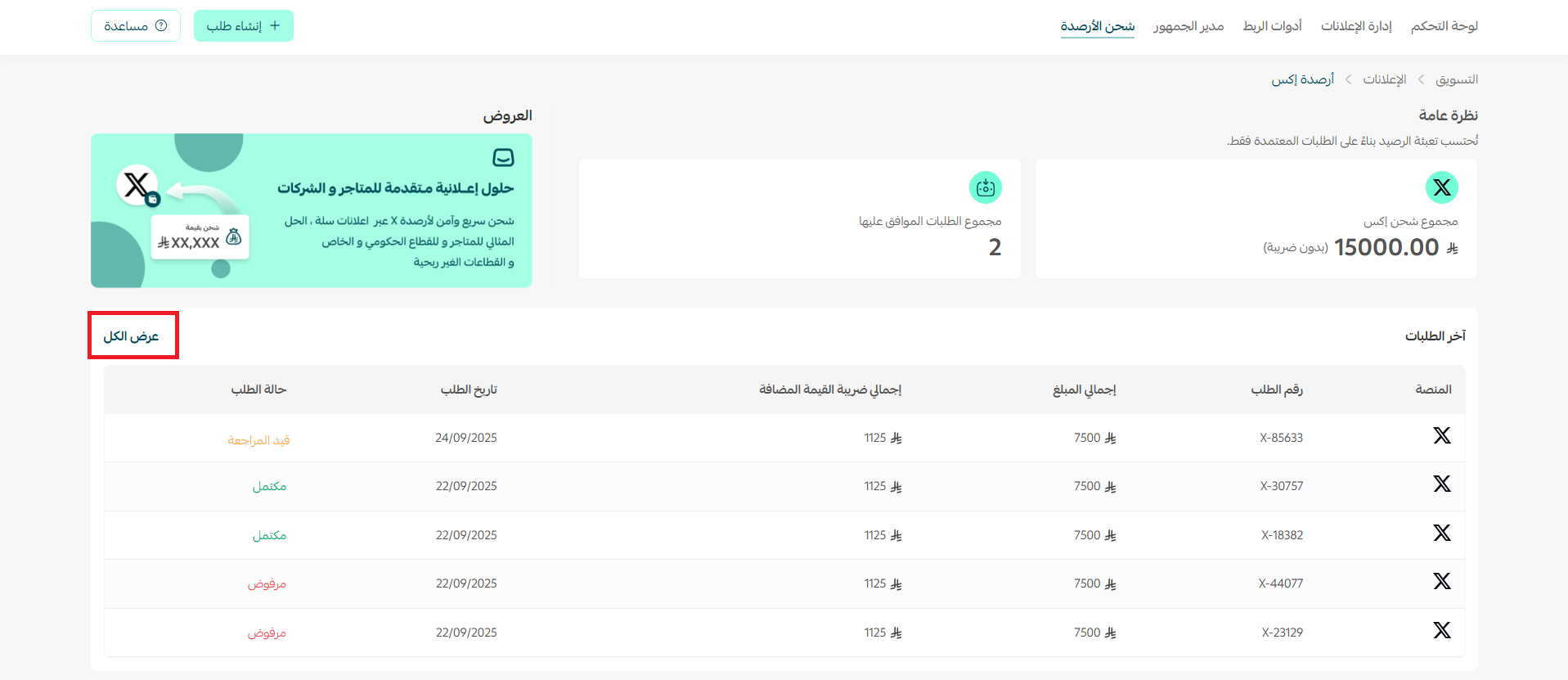Viewport: 1568px width, 680px height.
Task: Click إنشاء طلب to create a request
Action: point(244,26)
